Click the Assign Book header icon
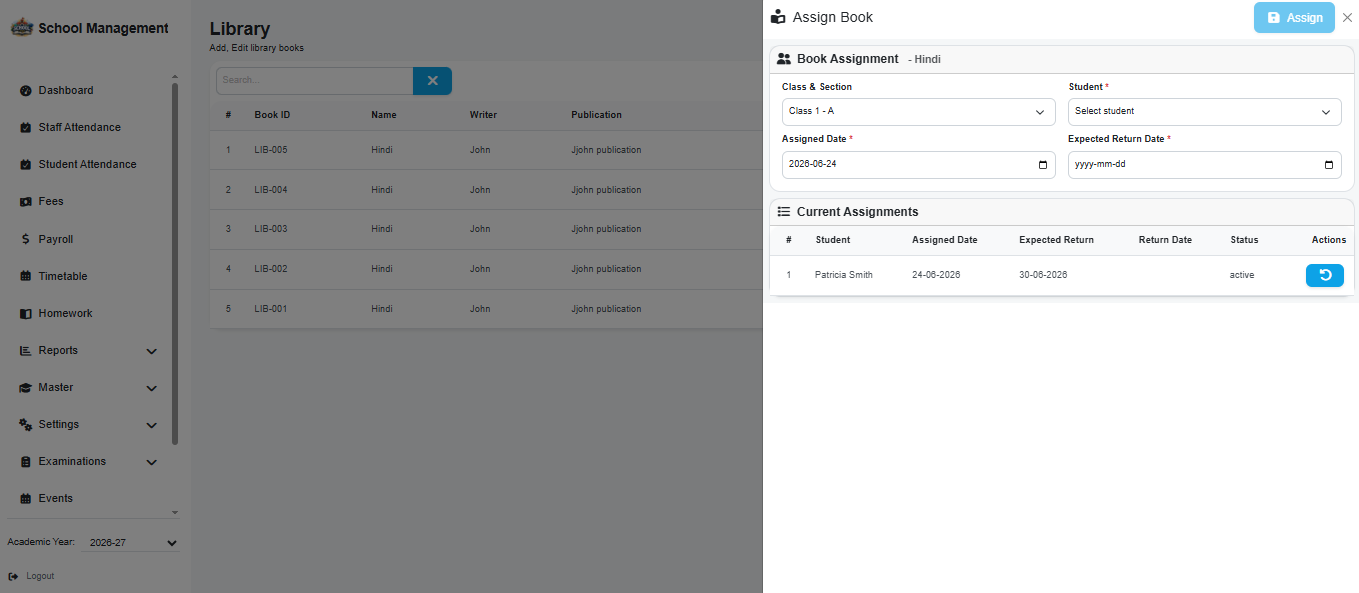 [x=779, y=17]
